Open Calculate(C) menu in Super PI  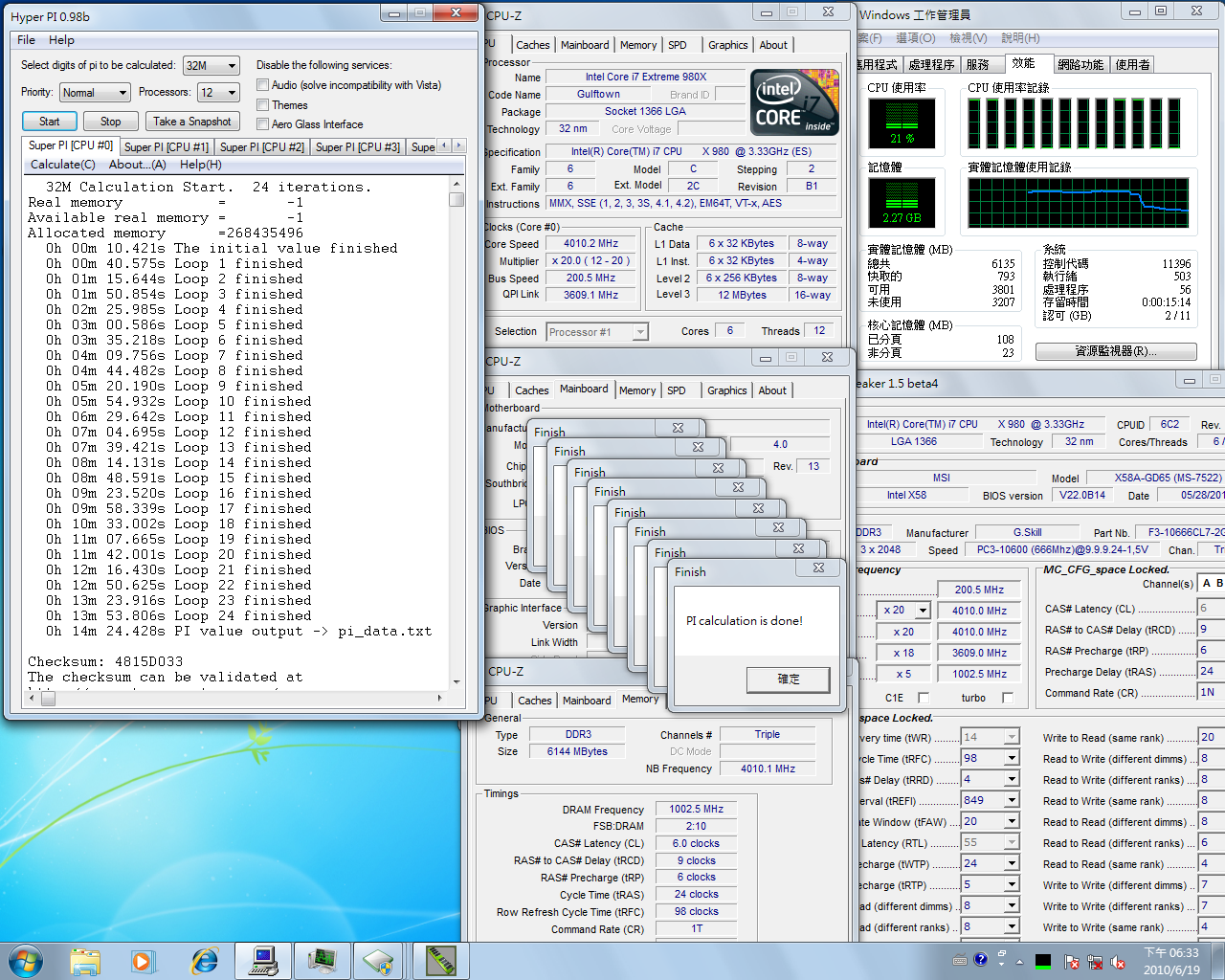[63, 165]
